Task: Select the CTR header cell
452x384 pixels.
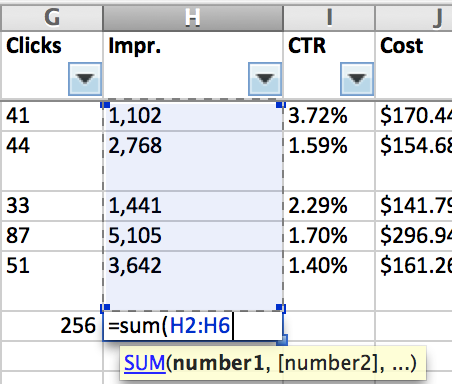Action: [329, 65]
